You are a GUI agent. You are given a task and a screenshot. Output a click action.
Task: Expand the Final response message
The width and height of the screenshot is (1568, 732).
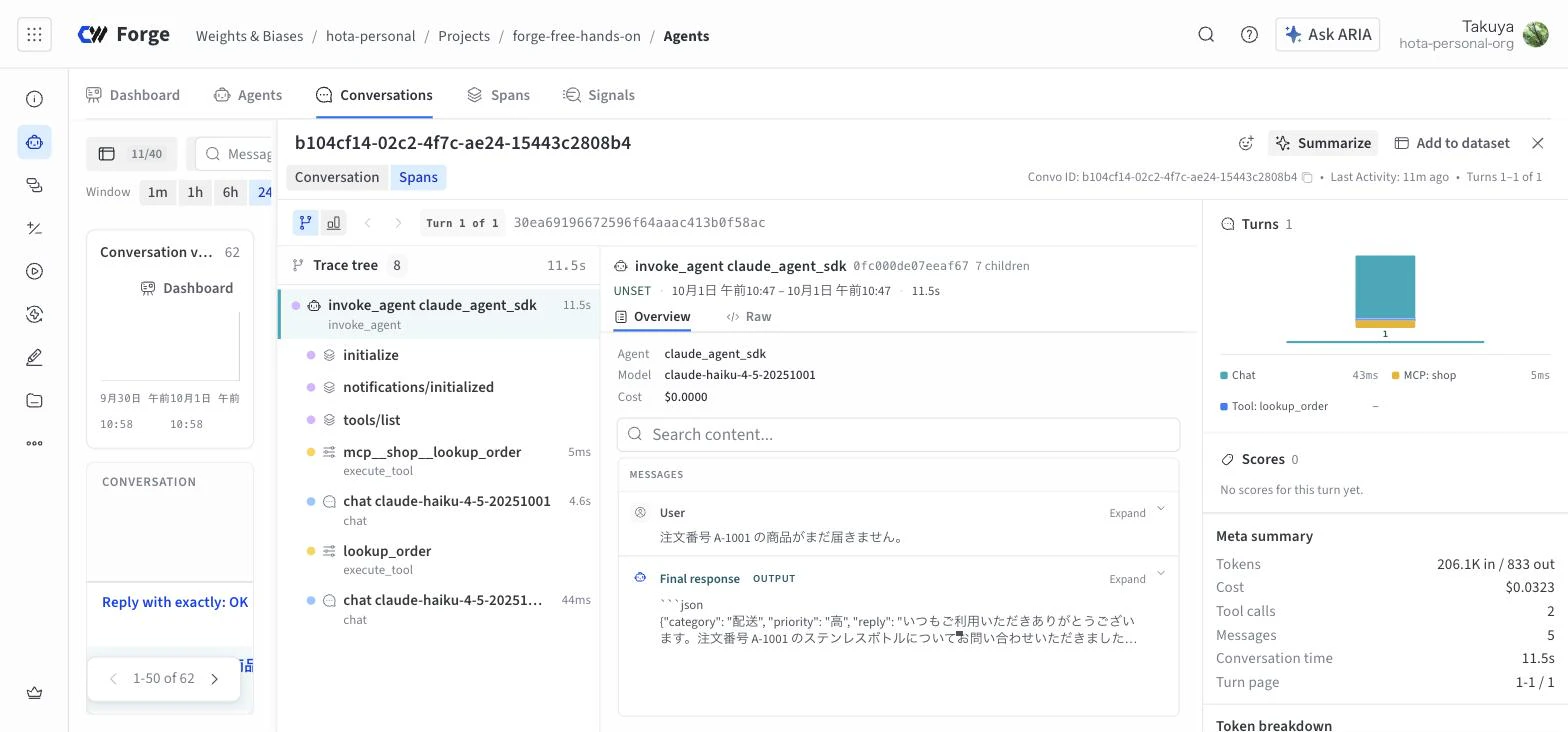(x=1137, y=578)
